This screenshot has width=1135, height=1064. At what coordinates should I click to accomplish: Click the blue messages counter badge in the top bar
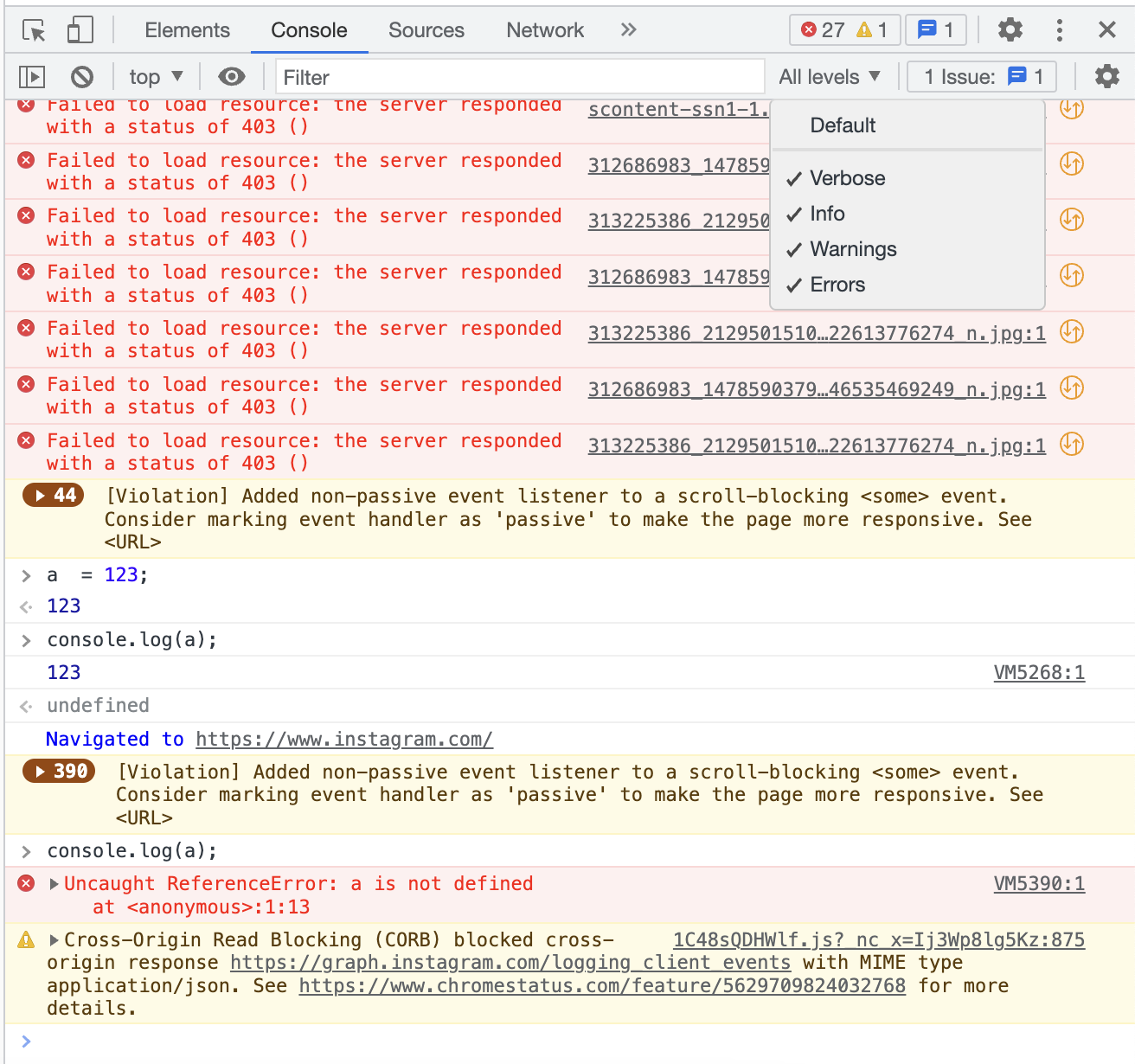tap(936, 30)
